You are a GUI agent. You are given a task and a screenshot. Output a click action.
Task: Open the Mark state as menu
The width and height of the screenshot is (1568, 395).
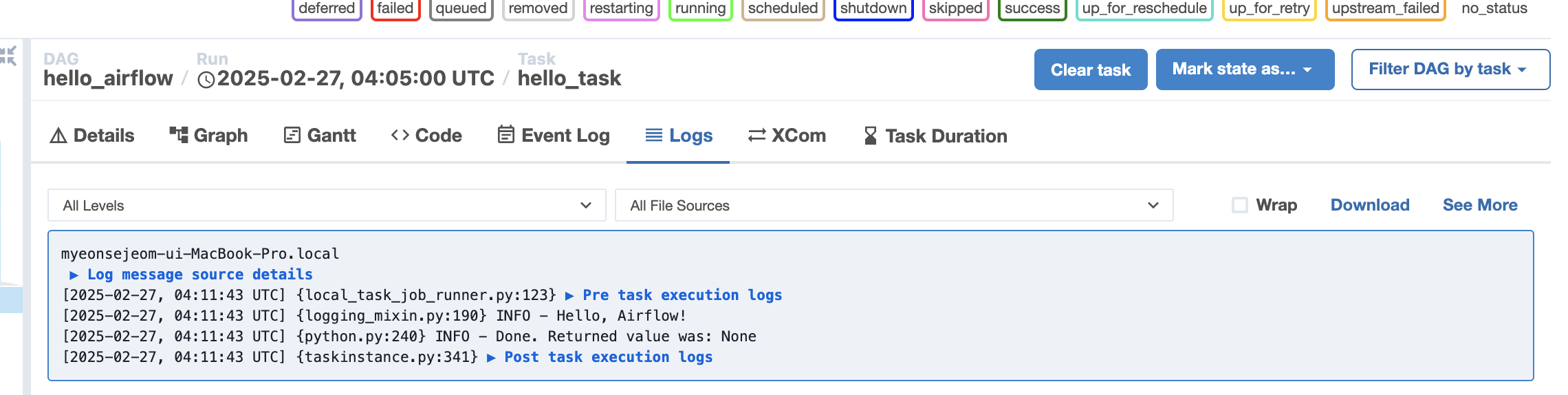click(1245, 70)
